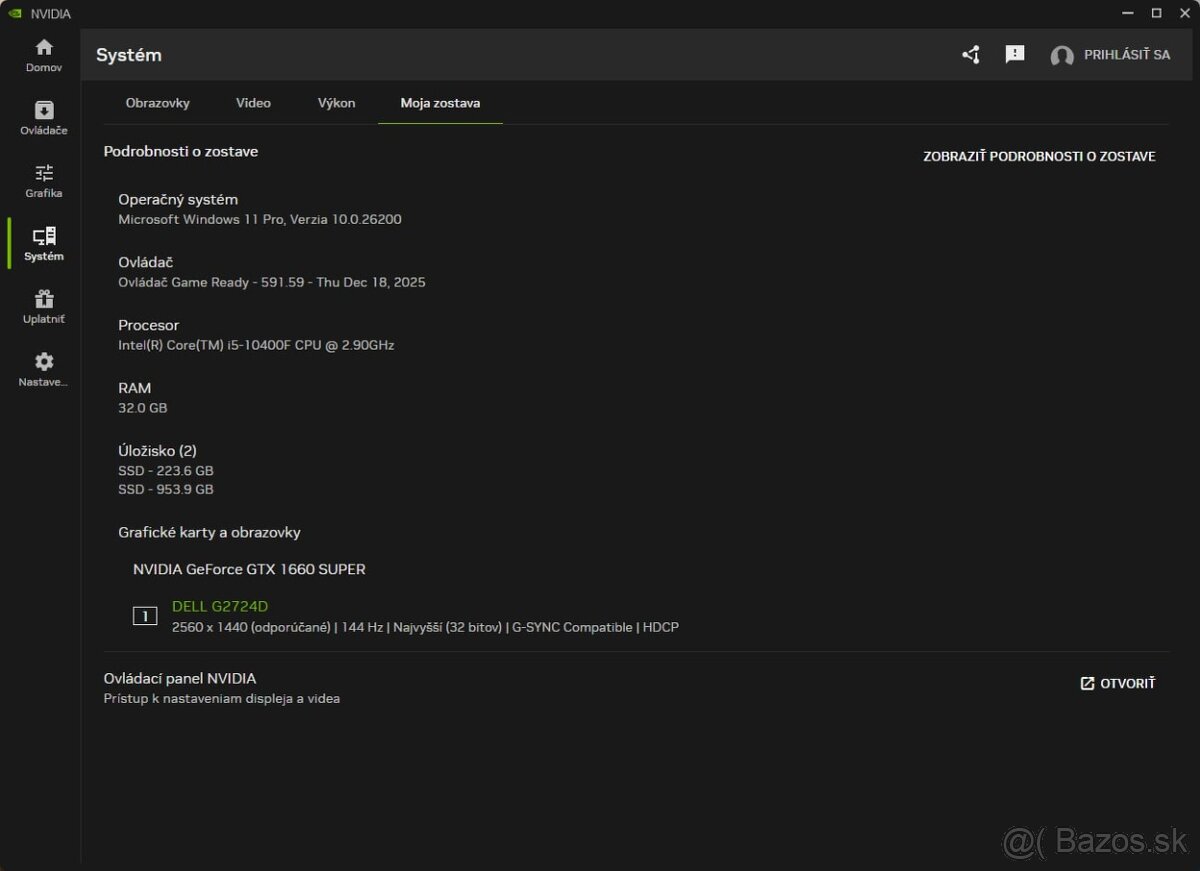Click Otvoriť to open NVIDIA control panel
Screen dimensions: 1200x871
(1118, 683)
